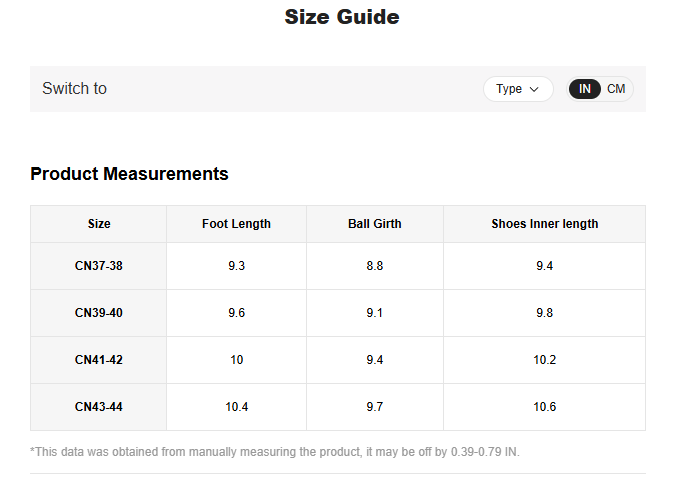Click the 10.6 shoes inner length cell
Viewport: 678px width, 479px height.
click(544, 407)
